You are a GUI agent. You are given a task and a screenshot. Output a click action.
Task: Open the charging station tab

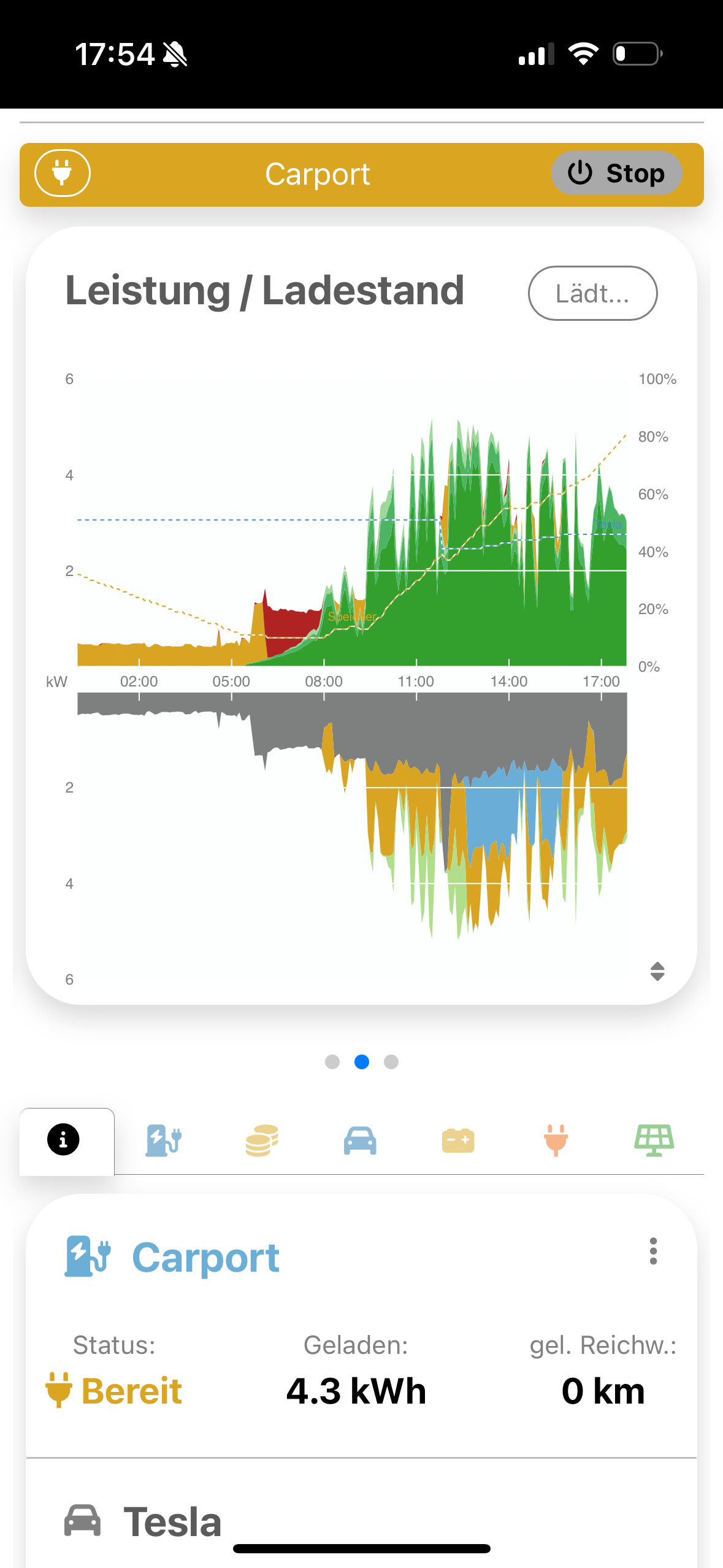[163, 1140]
